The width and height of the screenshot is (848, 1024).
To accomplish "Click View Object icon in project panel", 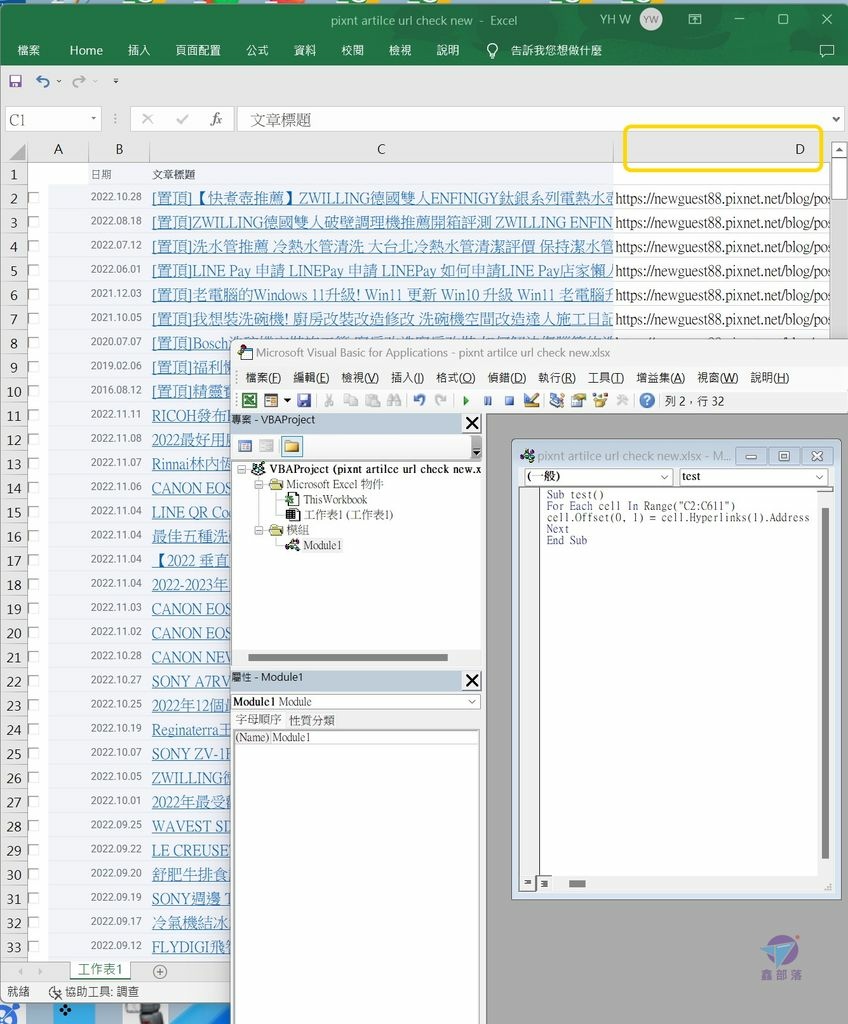I will (267, 446).
